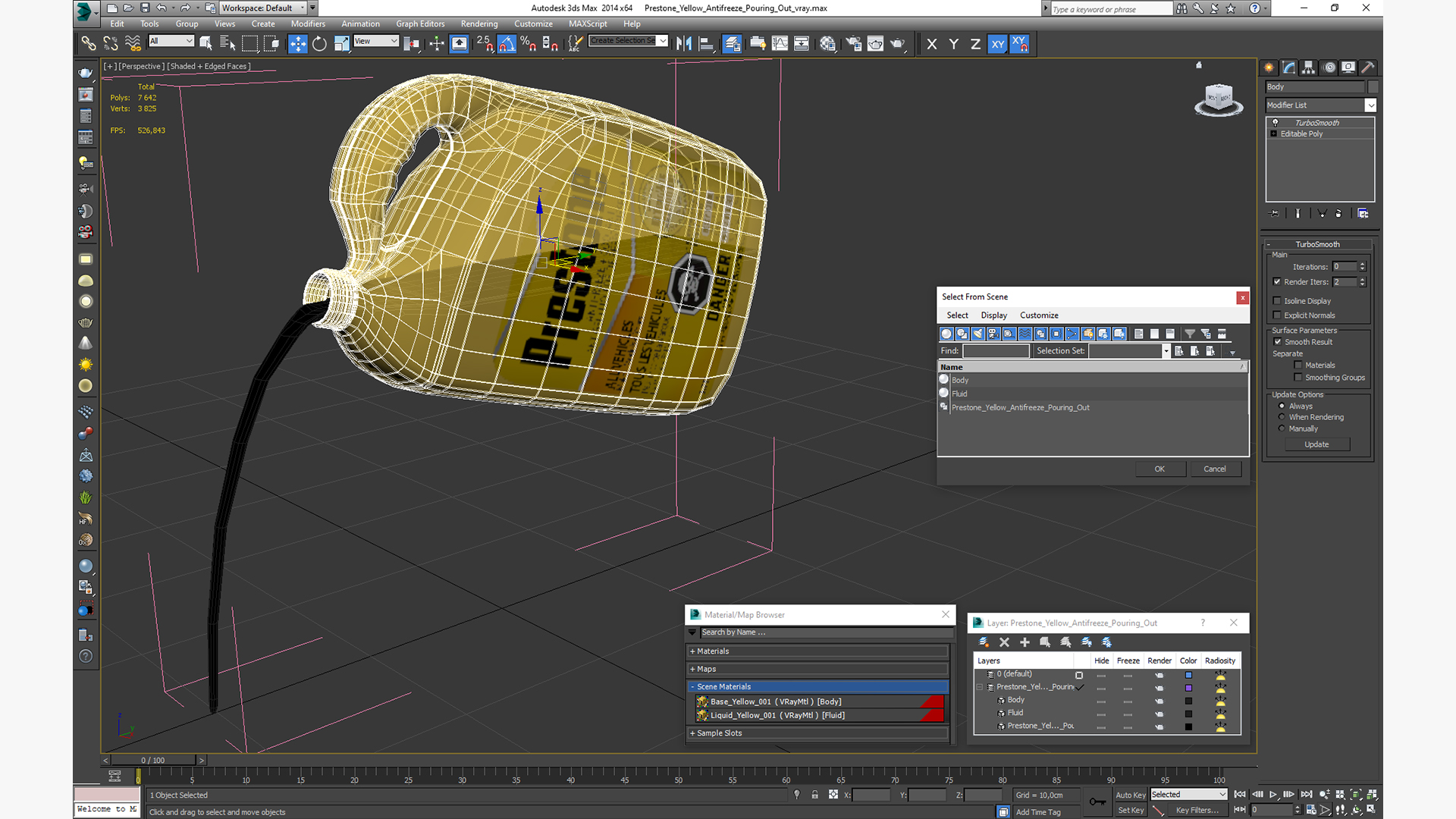Image resolution: width=1456 pixels, height=819 pixels.
Task: Collapse the Scene Materials group
Action: (818, 686)
